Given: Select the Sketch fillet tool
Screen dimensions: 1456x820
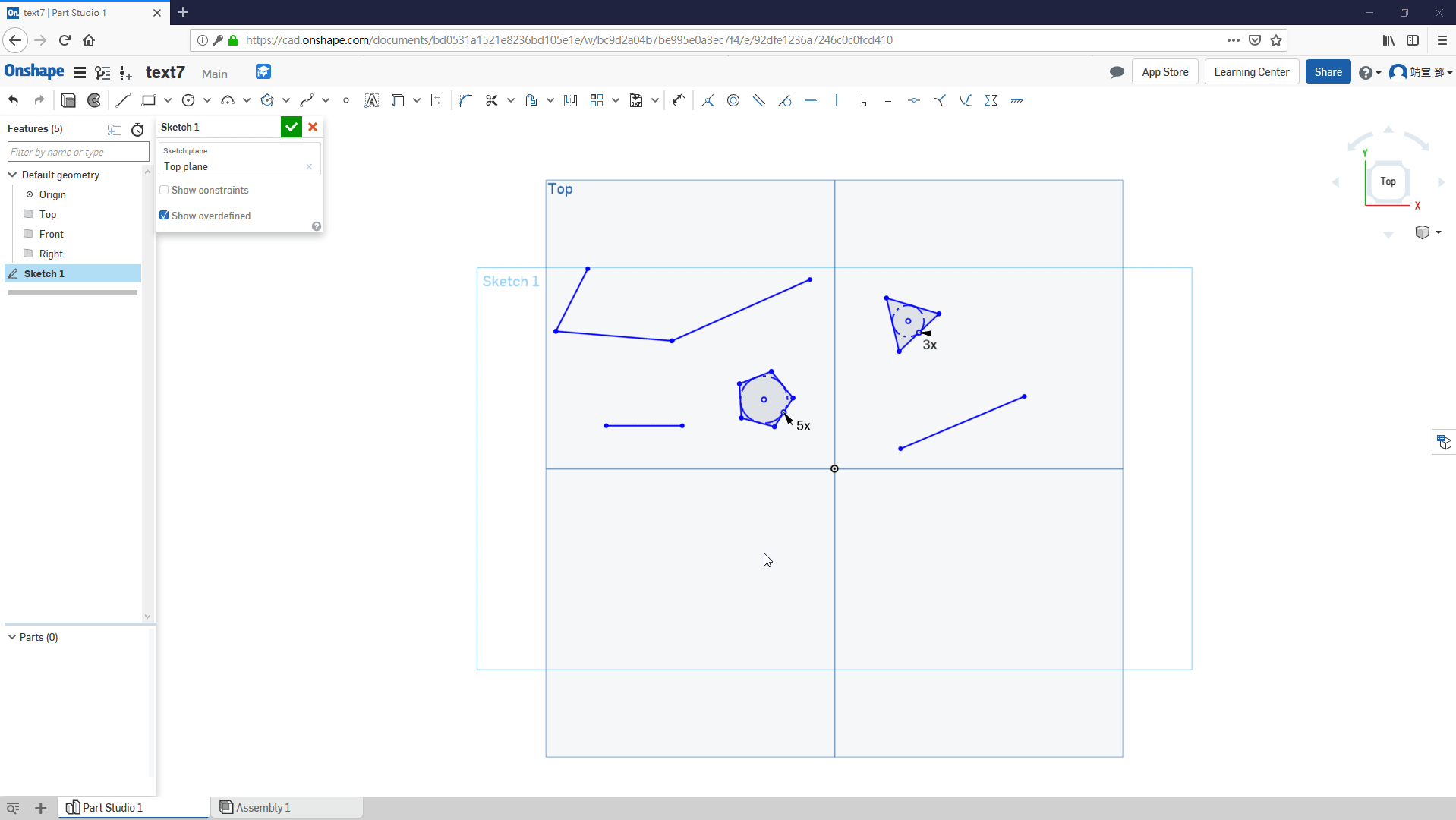Looking at the screenshot, I should [x=466, y=100].
